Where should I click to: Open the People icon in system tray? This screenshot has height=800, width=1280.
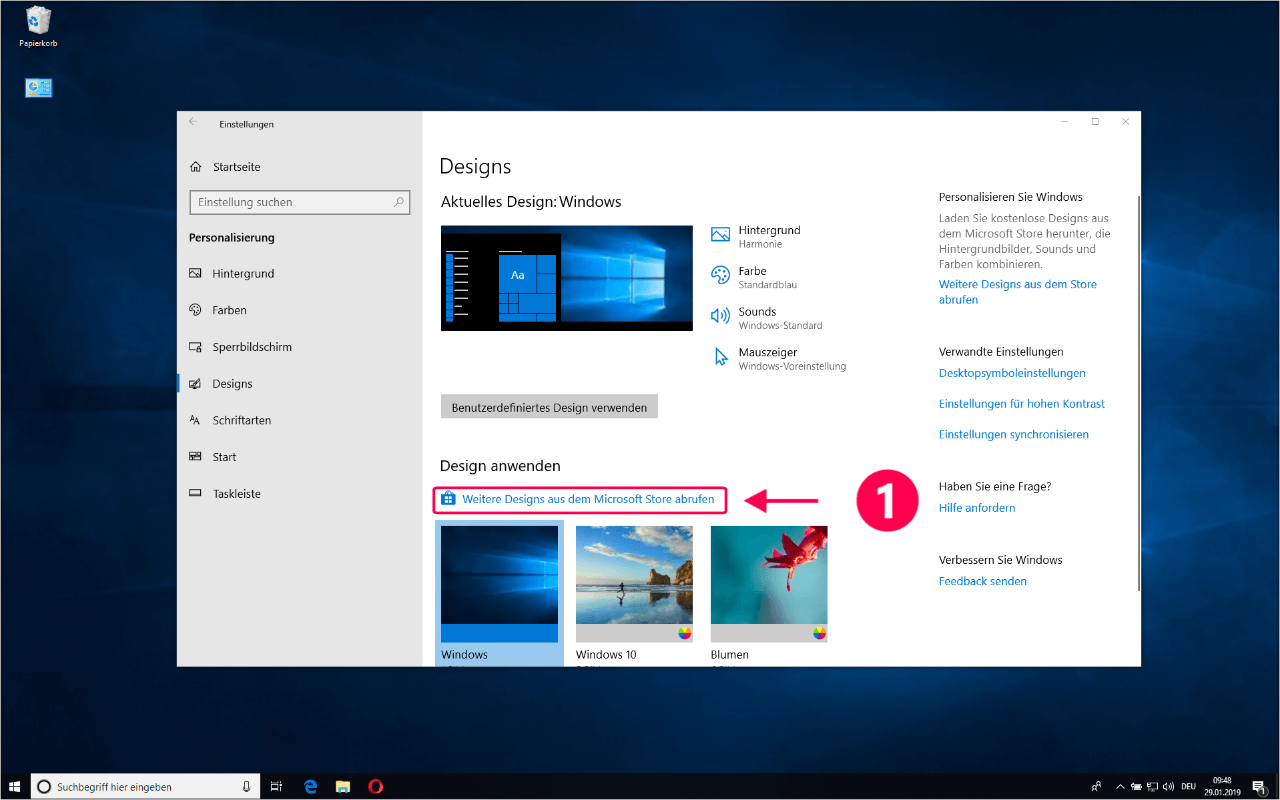[1097, 786]
